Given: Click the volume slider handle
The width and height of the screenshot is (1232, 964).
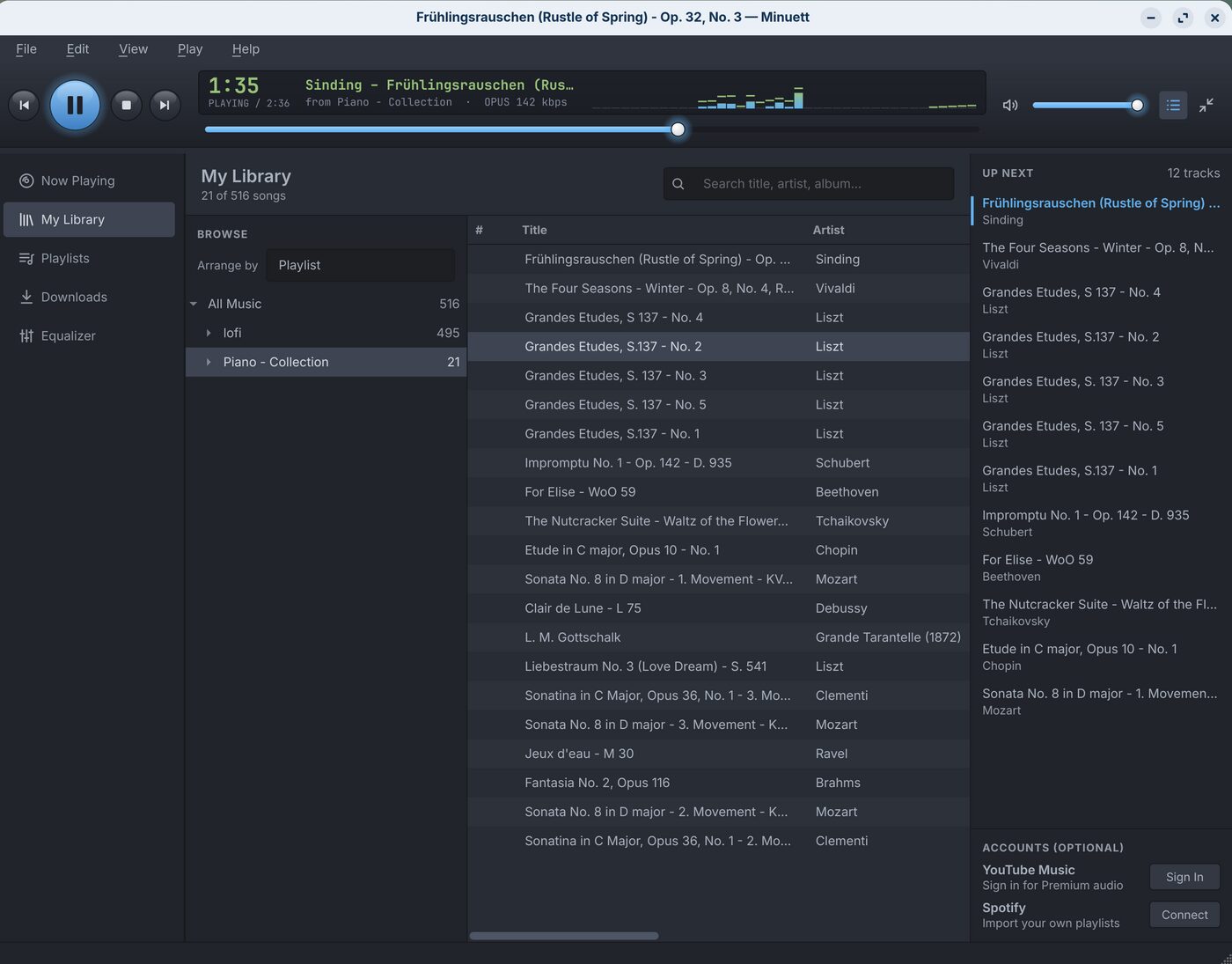Looking at the screenshot, I should [1137, 105].
